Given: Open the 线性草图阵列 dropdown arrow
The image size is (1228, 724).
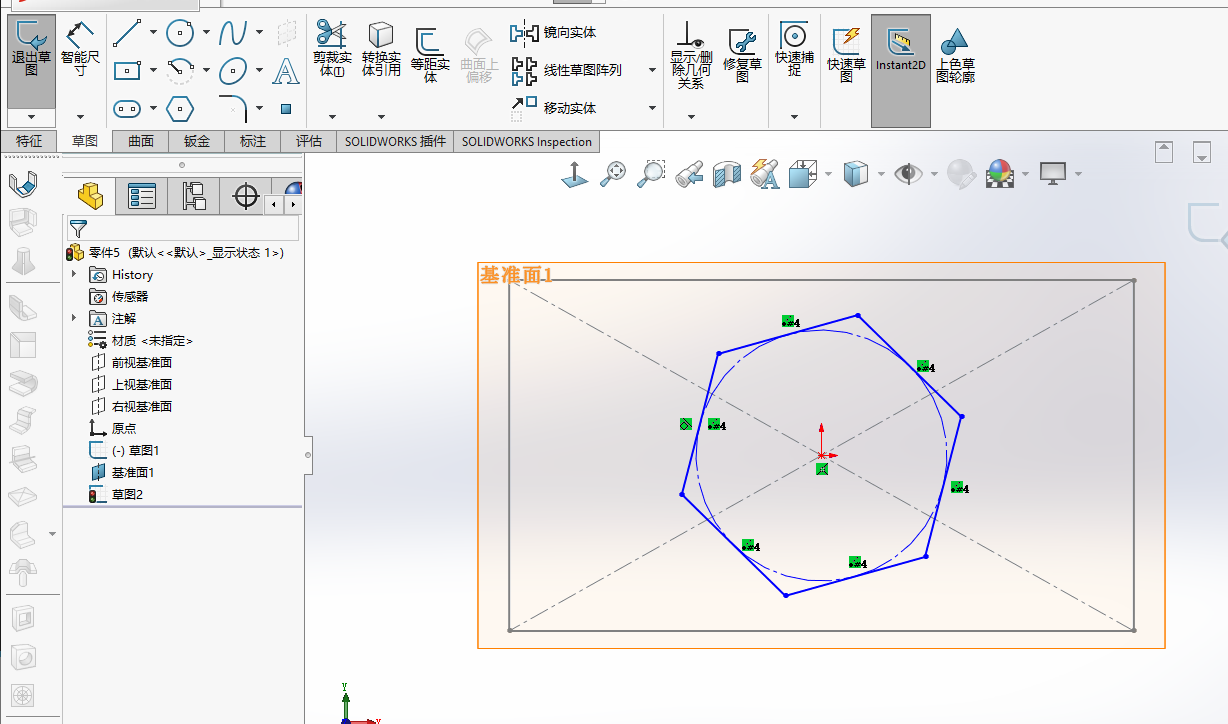Looking at the screenshot, I should click(652, 70).
